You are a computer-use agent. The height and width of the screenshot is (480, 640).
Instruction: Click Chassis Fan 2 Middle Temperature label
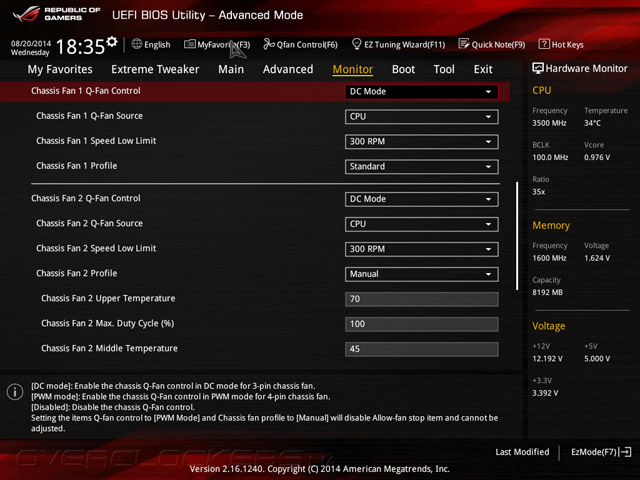point(109,348)
